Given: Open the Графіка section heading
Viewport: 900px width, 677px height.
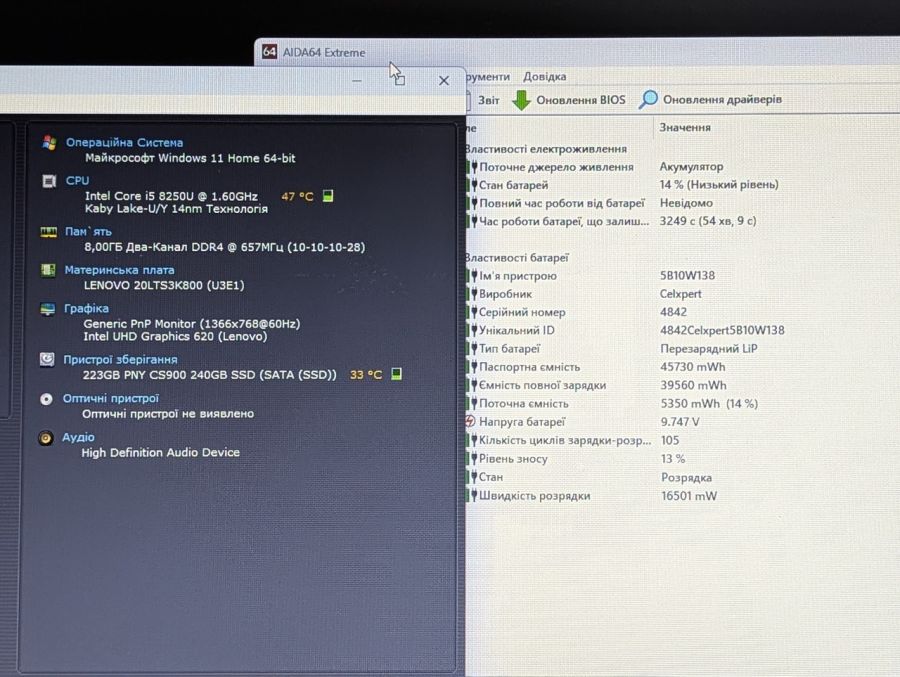Looking at the screenshot, I should [x=86, y=308].
